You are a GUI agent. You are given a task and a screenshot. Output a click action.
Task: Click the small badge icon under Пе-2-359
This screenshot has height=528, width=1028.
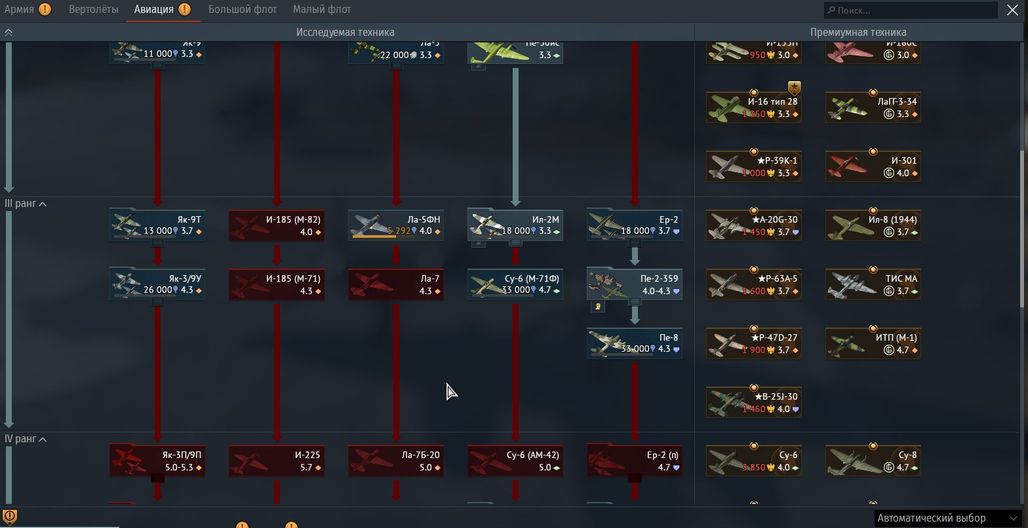click(x=598, y=306)
